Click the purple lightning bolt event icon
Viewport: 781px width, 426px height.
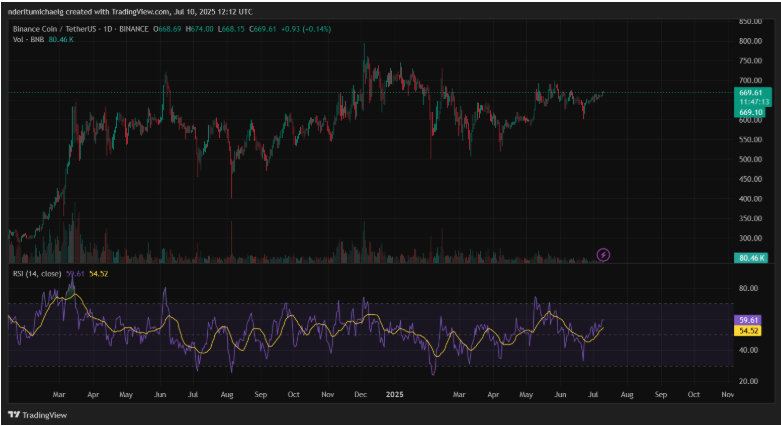[603, 255]
